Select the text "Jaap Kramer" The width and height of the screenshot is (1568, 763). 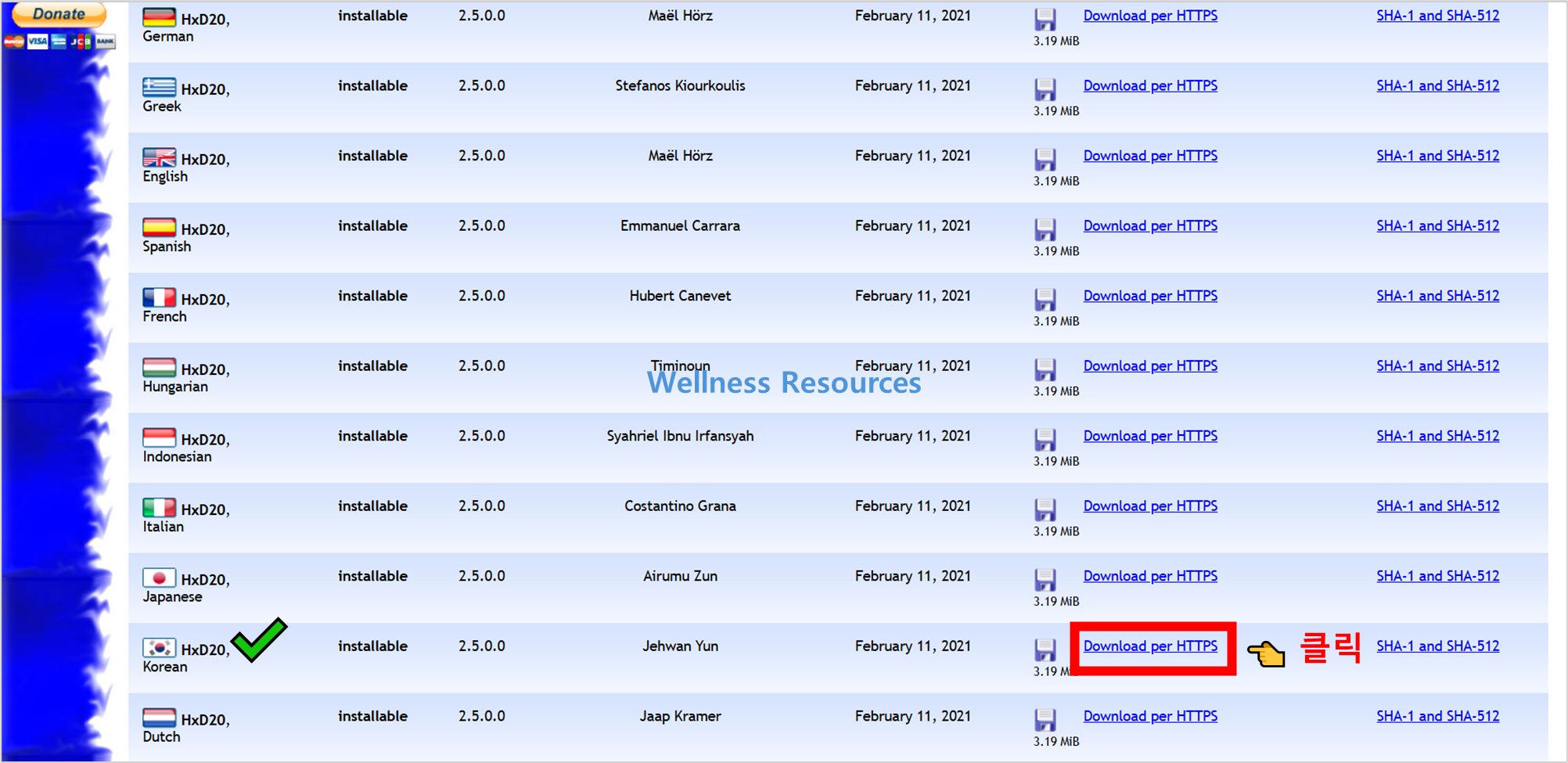(680, 716)
